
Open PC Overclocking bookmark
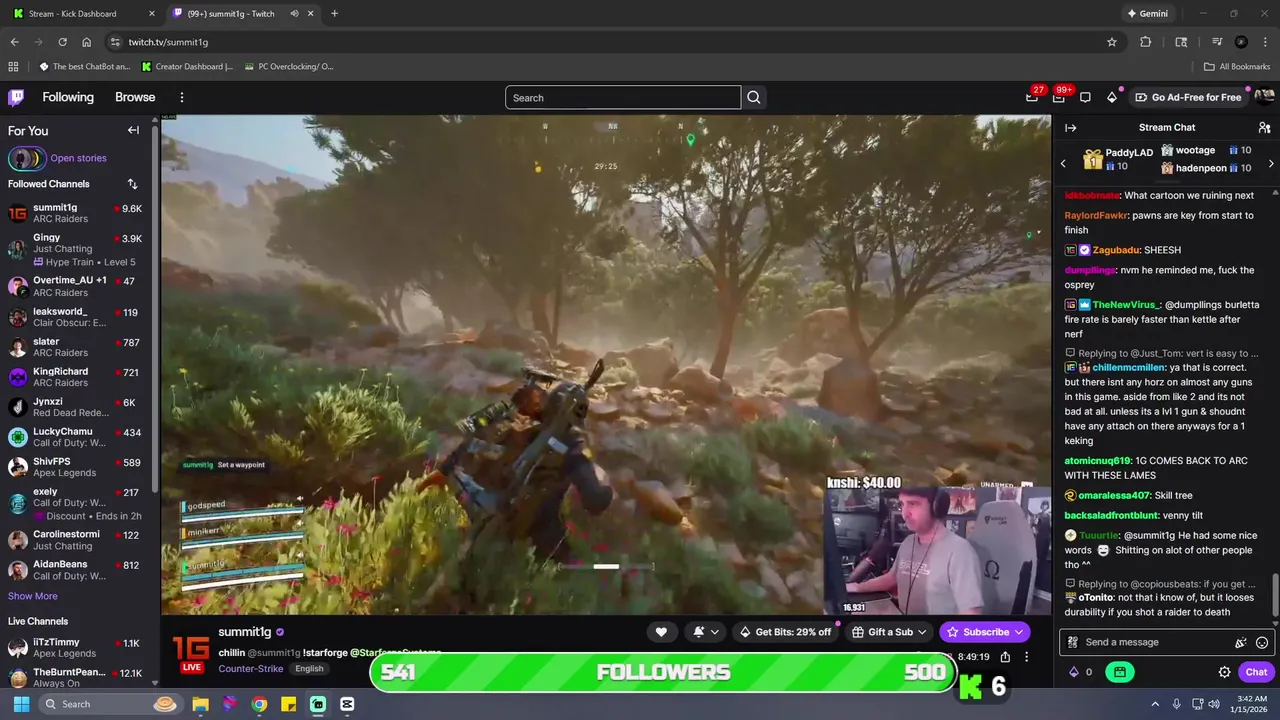click(x=288, y=67)
